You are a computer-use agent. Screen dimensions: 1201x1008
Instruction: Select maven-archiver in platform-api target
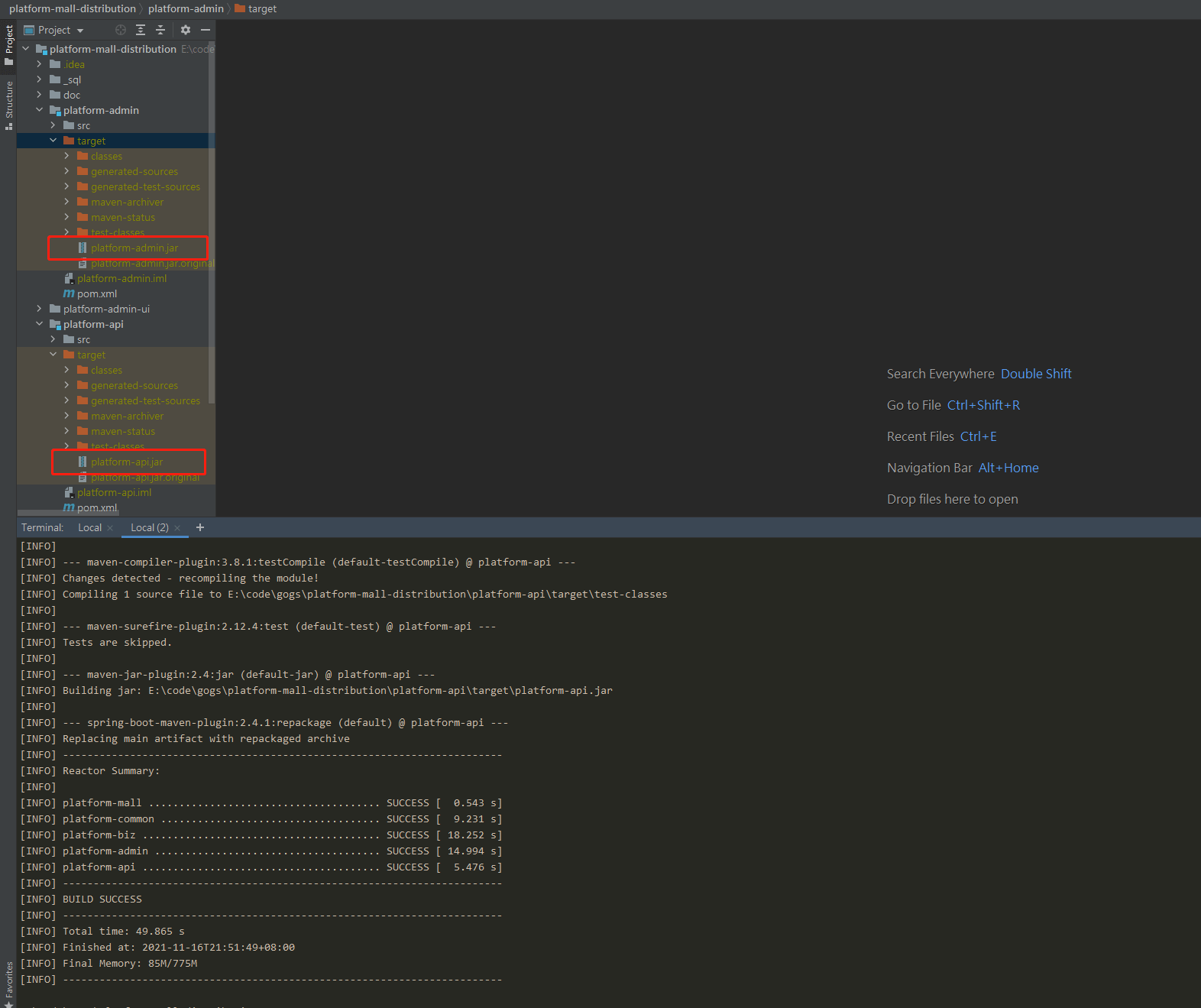click(x=127, y=416)
